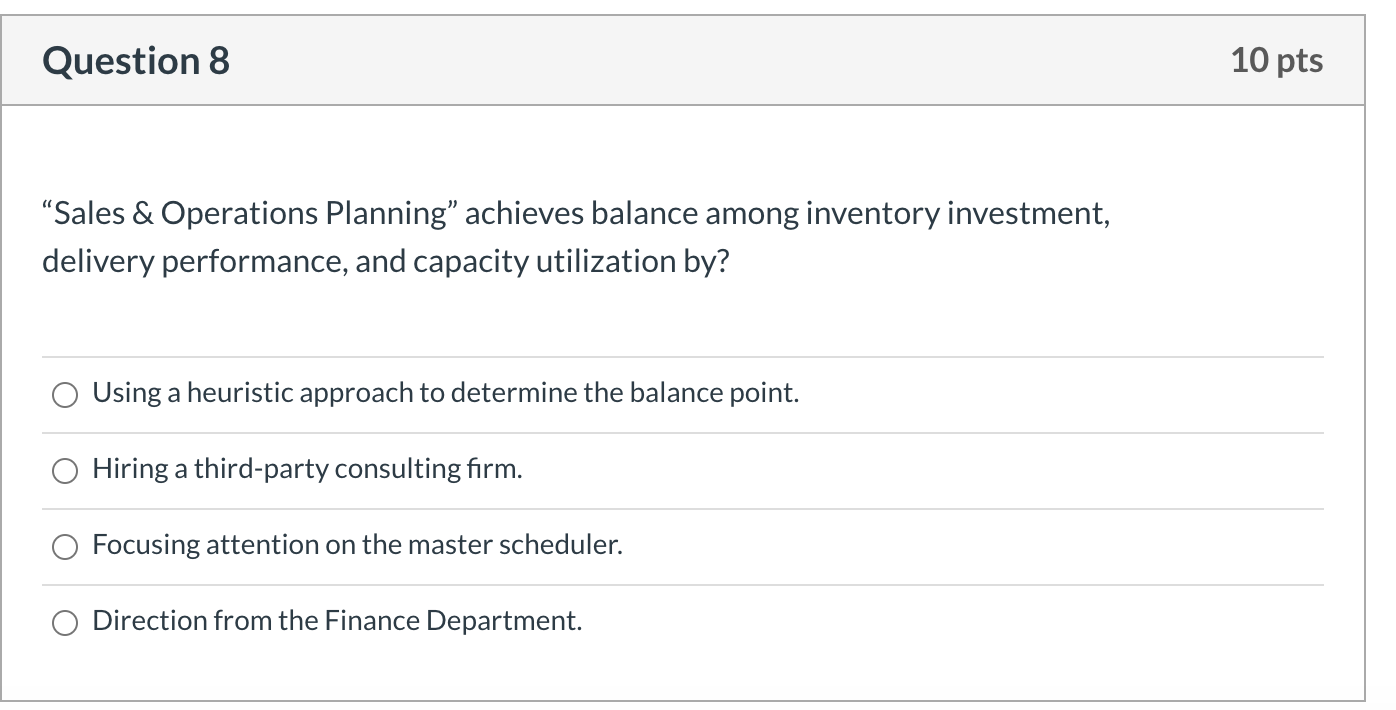Viewport: 1396px width, 710px height.
Task: Click the answer text 'Using a heuristic approach'
Action: click(x=445, y=393)
